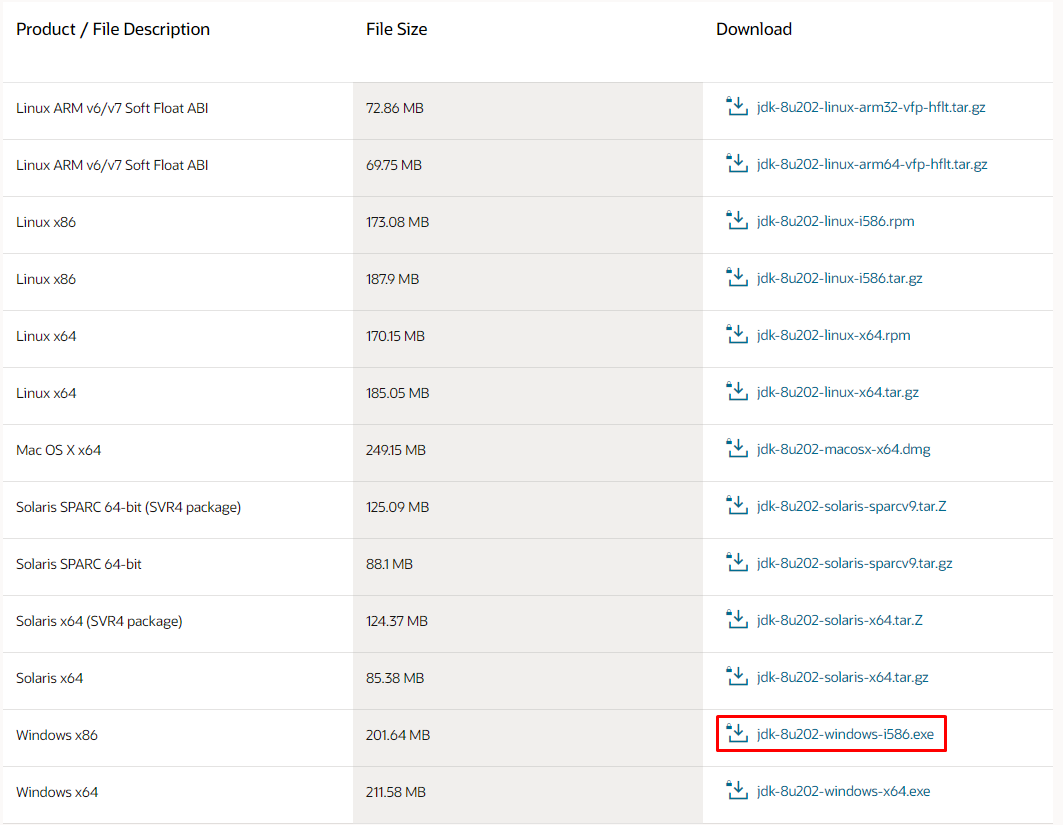Click download icon beside jdk-8u202-solaris-x64.tar.Z

[737, 619]
